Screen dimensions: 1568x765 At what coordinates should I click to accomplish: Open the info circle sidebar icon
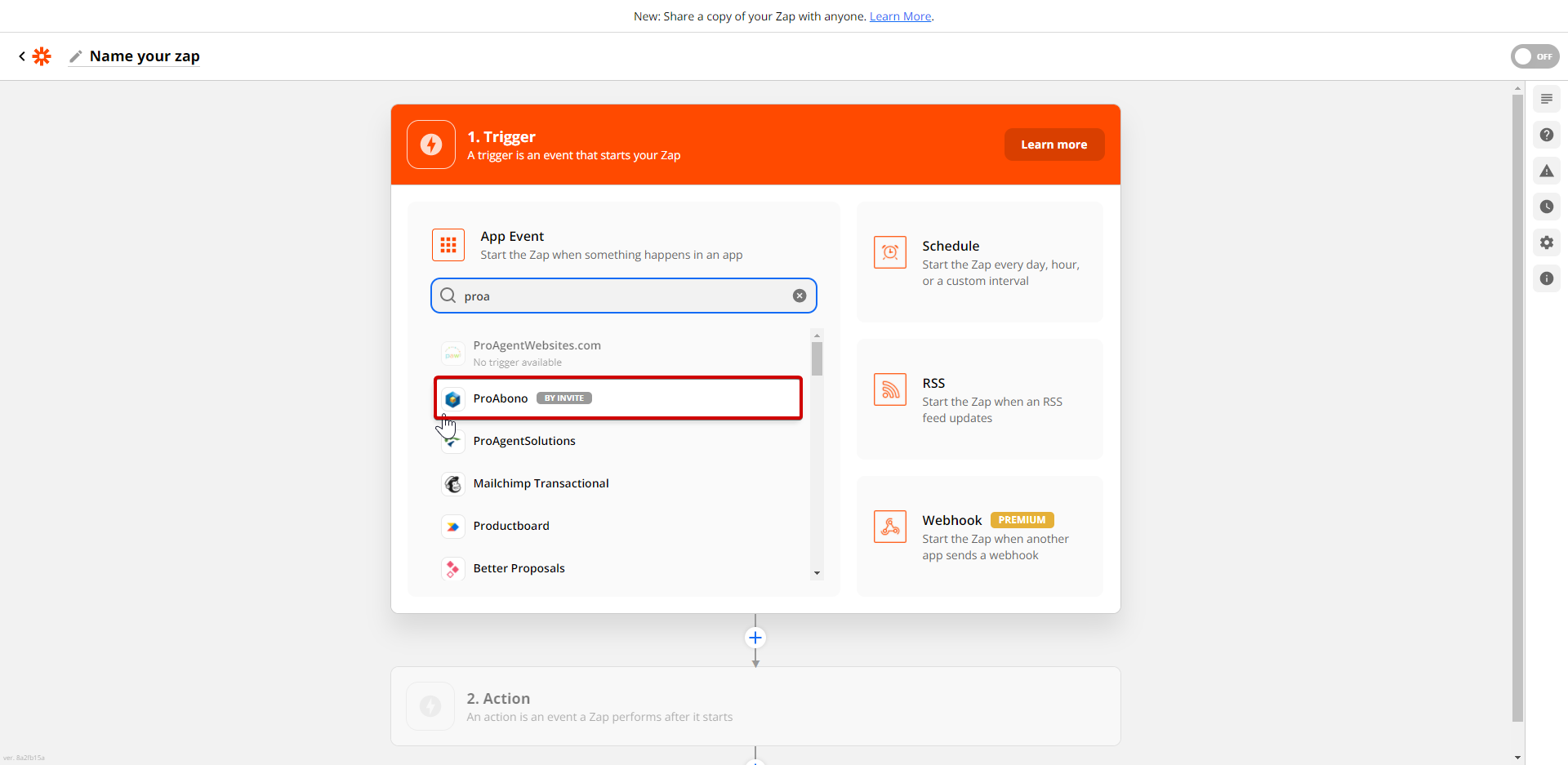(x=1547, y=278)
